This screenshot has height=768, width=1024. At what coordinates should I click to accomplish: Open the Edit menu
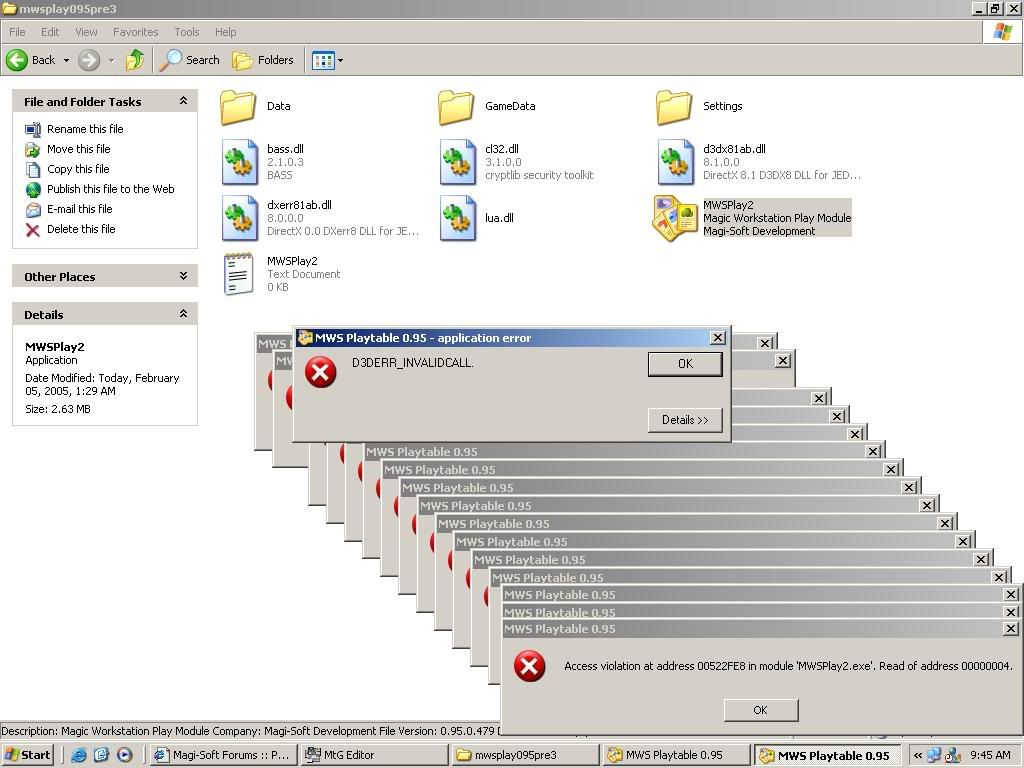[50, 32]
